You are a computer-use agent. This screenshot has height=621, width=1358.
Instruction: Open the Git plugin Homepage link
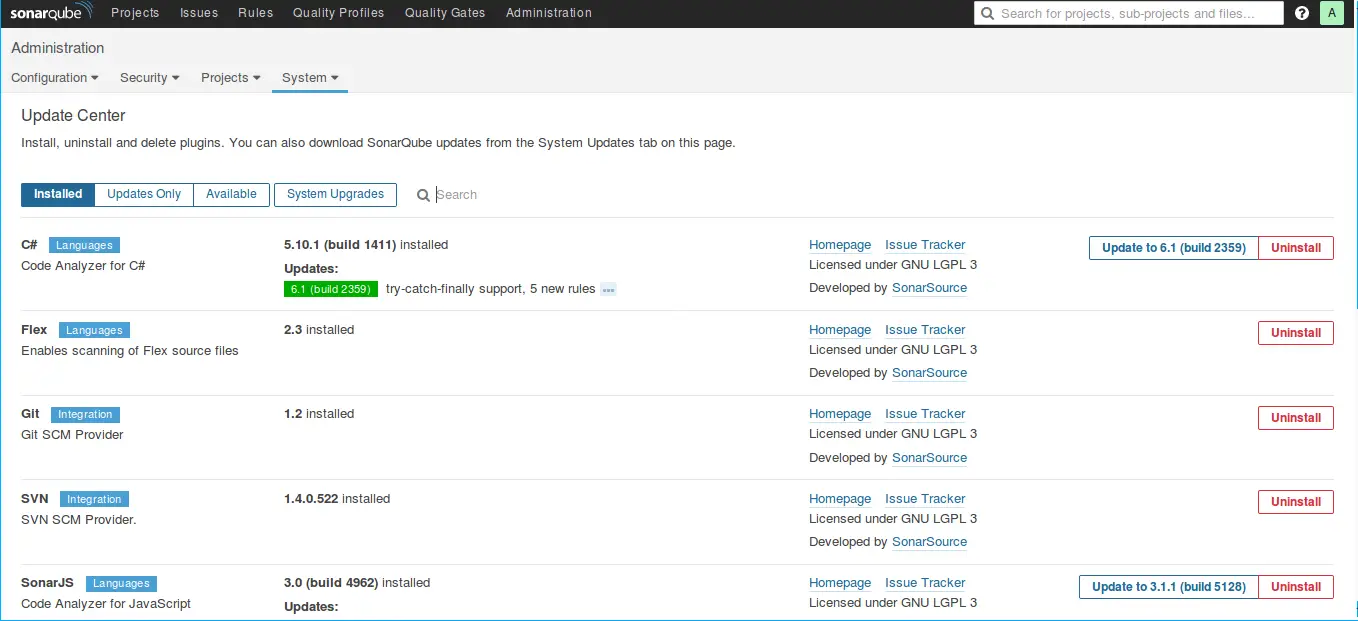[840, 414]
